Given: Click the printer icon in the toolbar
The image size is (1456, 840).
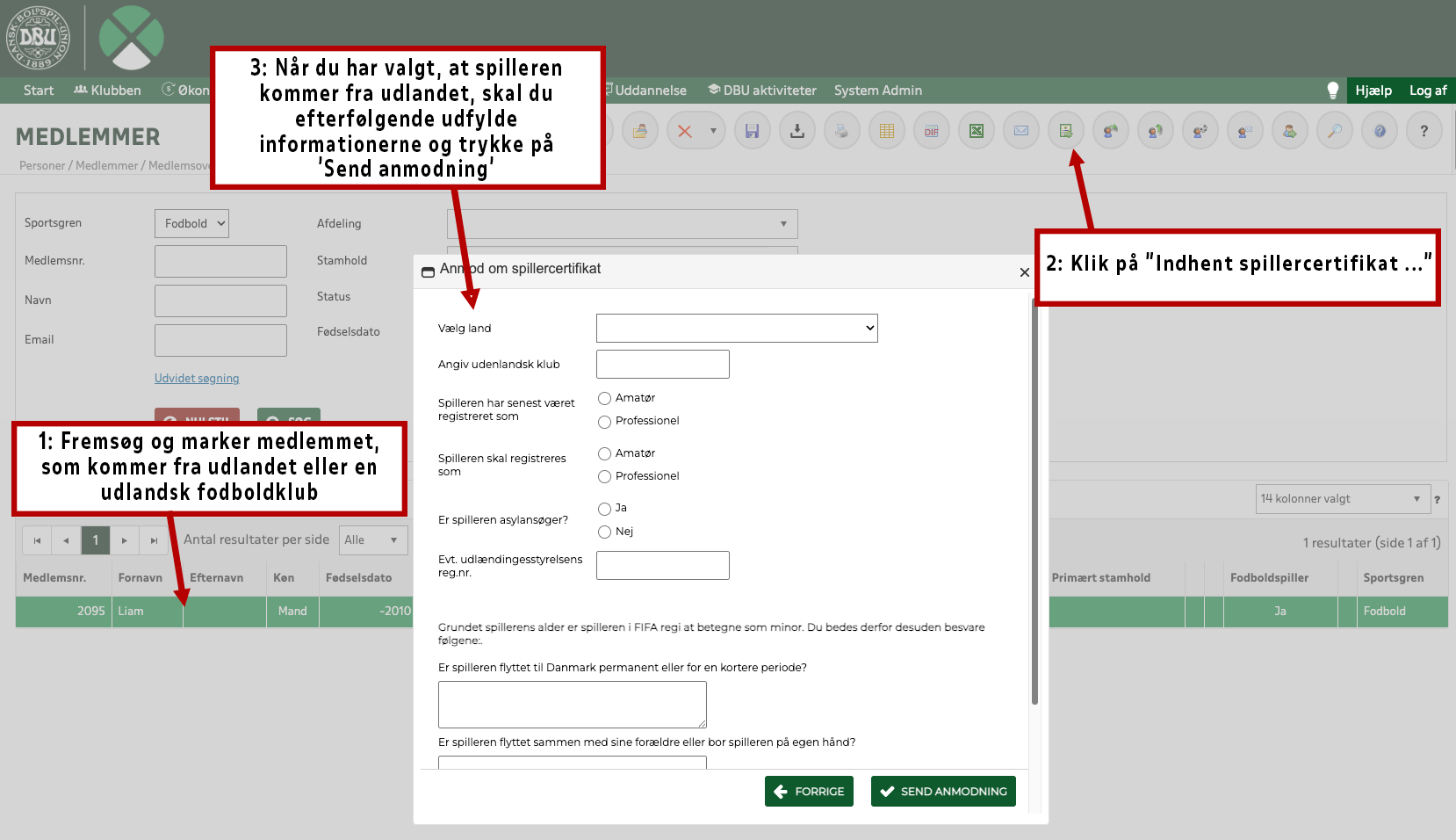Looking at the screenshot, I should [841, 132].
